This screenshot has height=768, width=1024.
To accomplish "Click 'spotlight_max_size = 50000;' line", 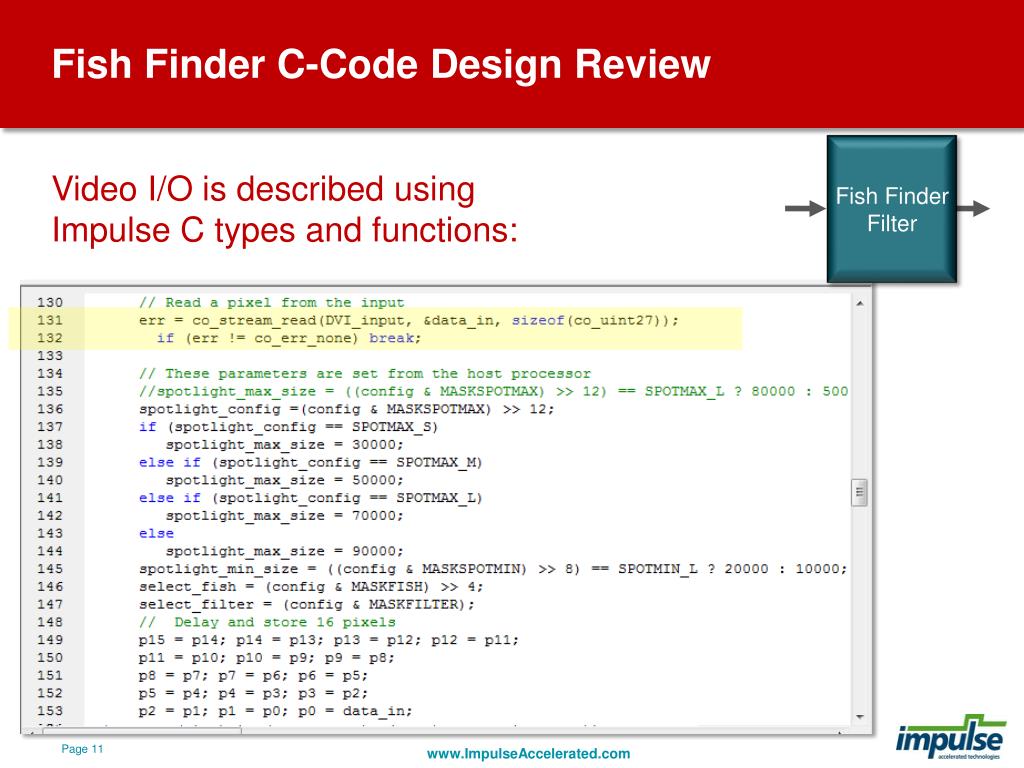I will click(285, 480).
